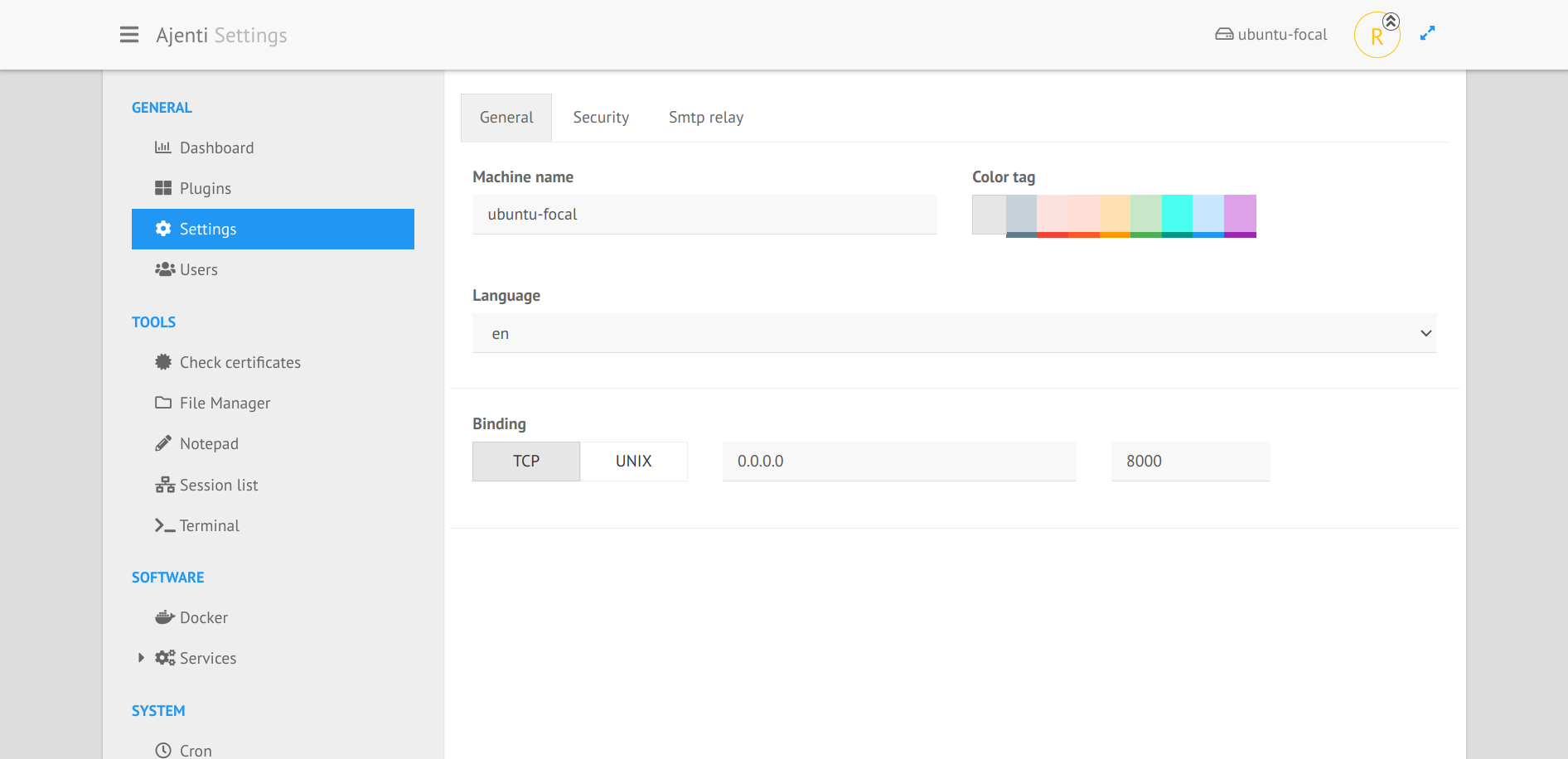Open the Plugins page
1568x759 pixels.
coord(273,188)
